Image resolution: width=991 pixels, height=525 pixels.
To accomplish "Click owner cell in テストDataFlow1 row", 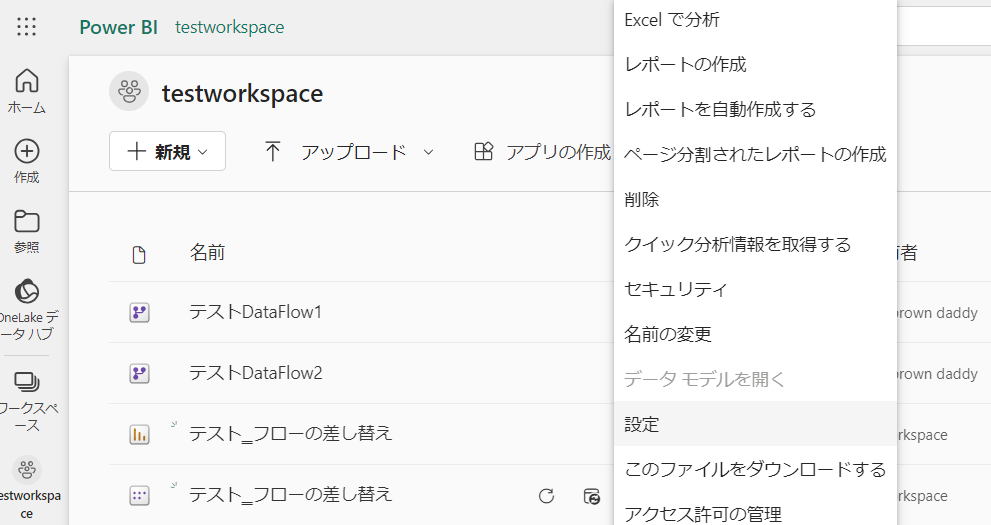I will coord(937,313).
